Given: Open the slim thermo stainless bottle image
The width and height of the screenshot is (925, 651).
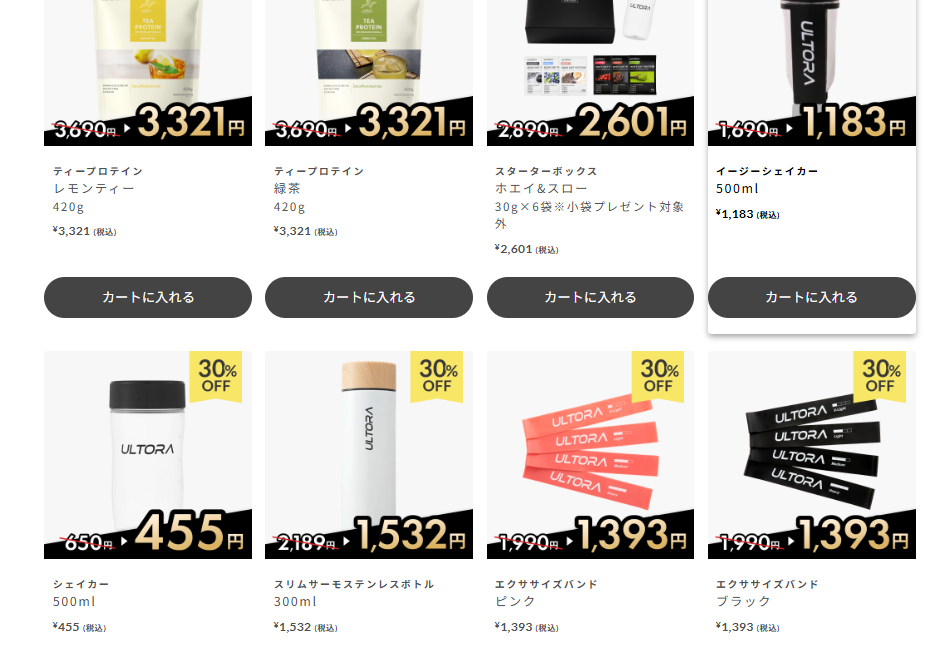Looking at the screenshot, I should pyautogui.click(x=369, y=455).
